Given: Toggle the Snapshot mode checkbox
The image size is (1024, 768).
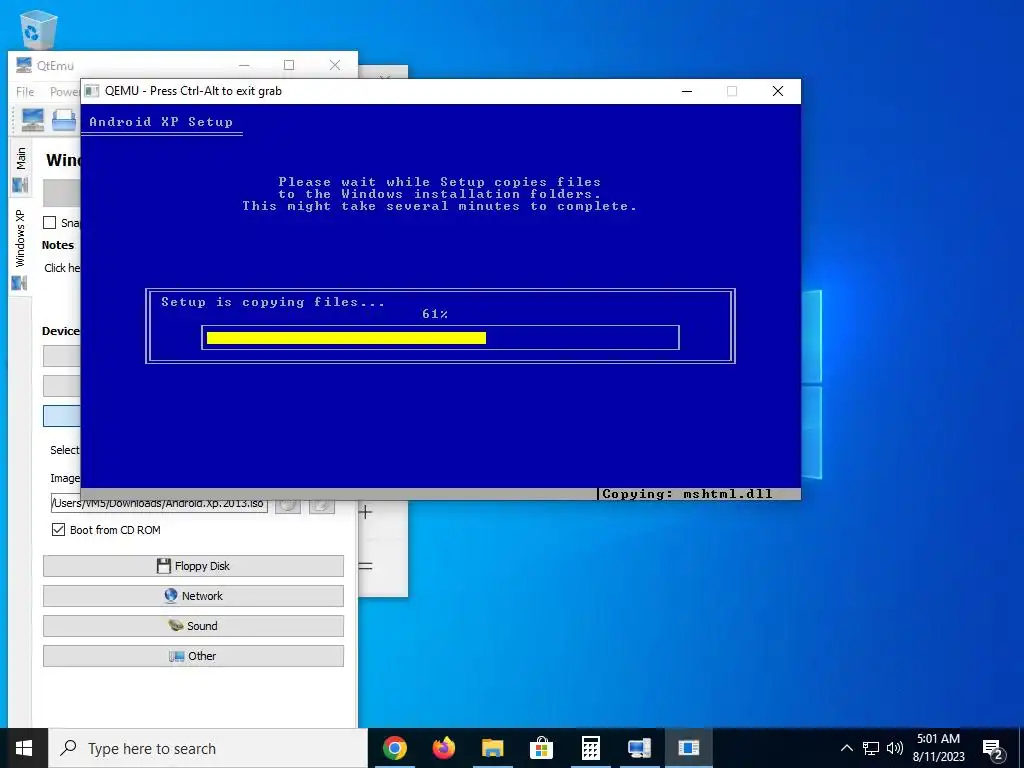Looking at the screenshot, I should pyautogui.click(x=50, y=223).
